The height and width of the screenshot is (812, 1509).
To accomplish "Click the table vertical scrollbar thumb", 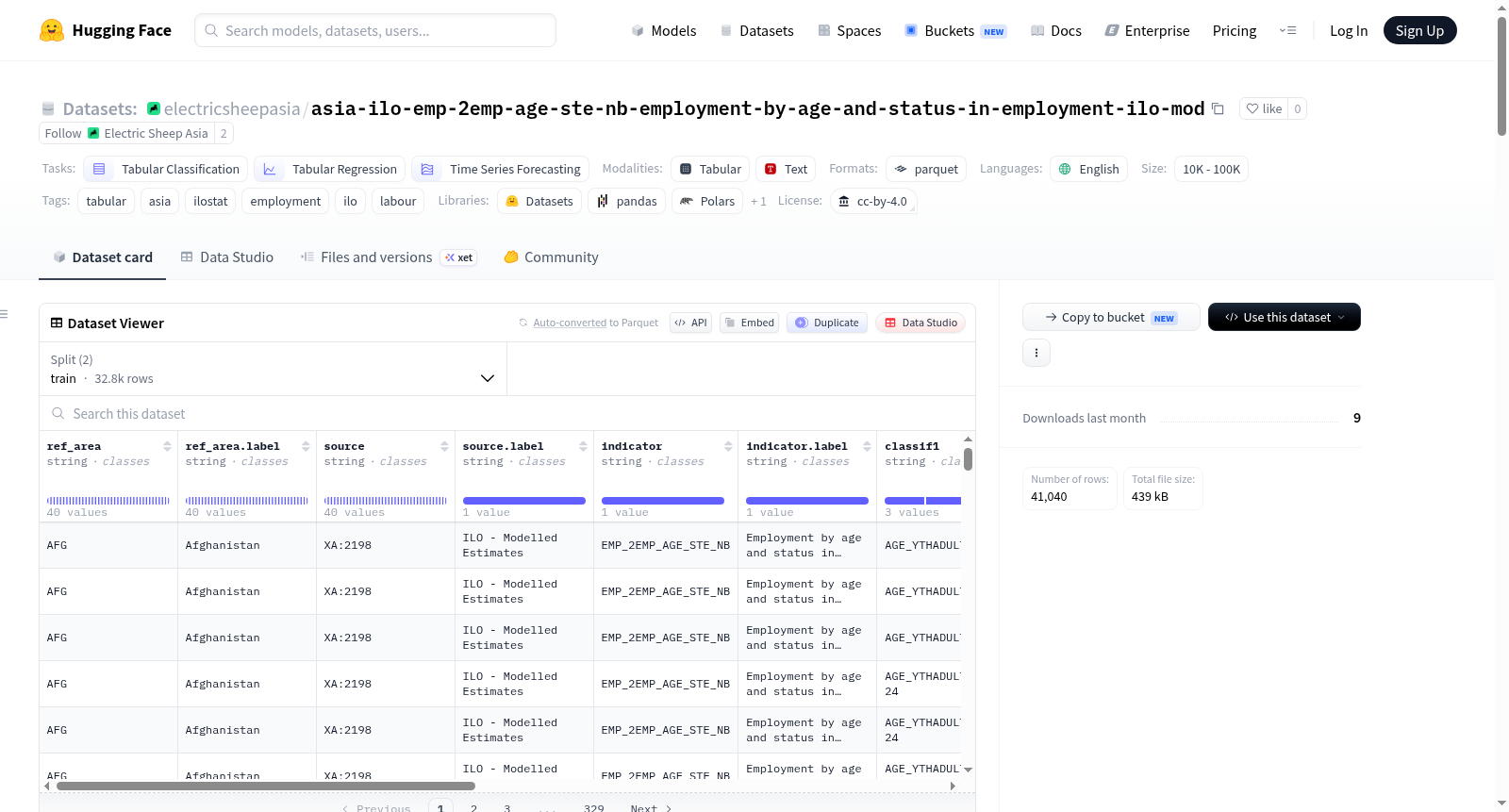I will click(968, 459).
